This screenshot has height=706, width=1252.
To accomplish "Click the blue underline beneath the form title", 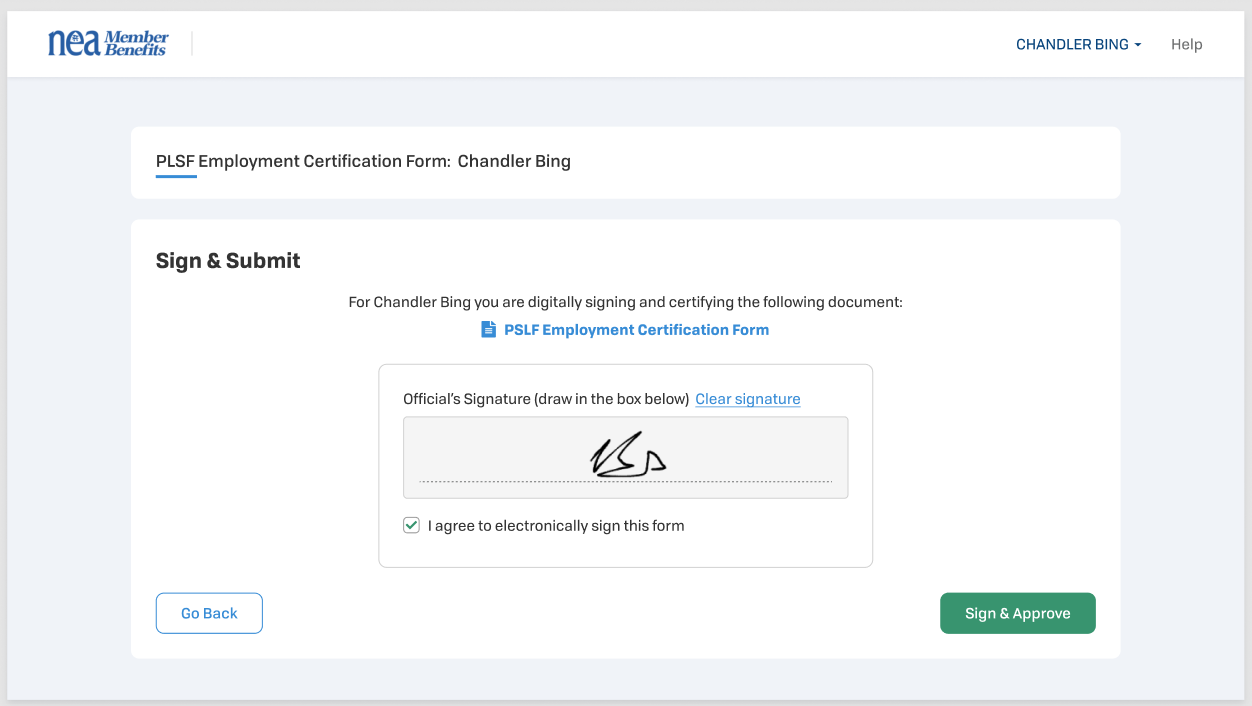I will click(176, 177).
